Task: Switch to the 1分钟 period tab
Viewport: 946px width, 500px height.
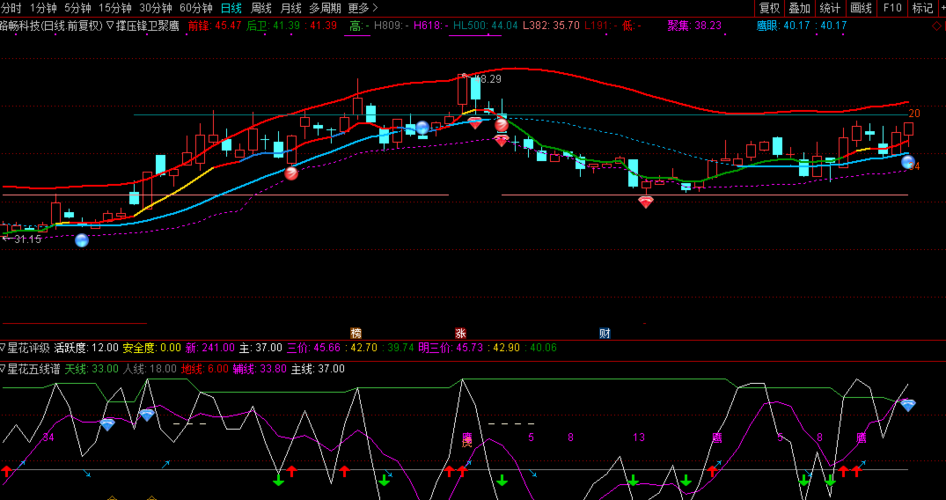Action: (45, 8)
